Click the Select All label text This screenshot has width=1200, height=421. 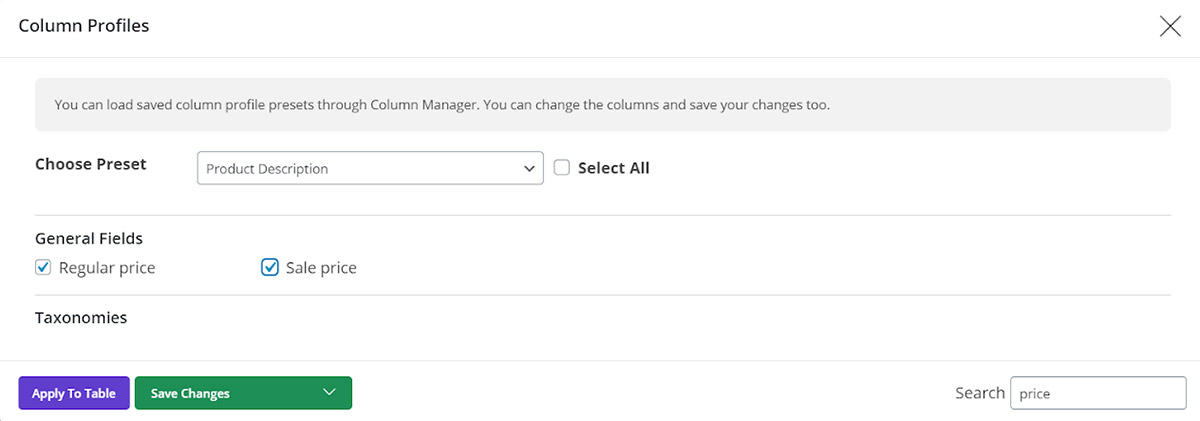(x=614, y=168)
